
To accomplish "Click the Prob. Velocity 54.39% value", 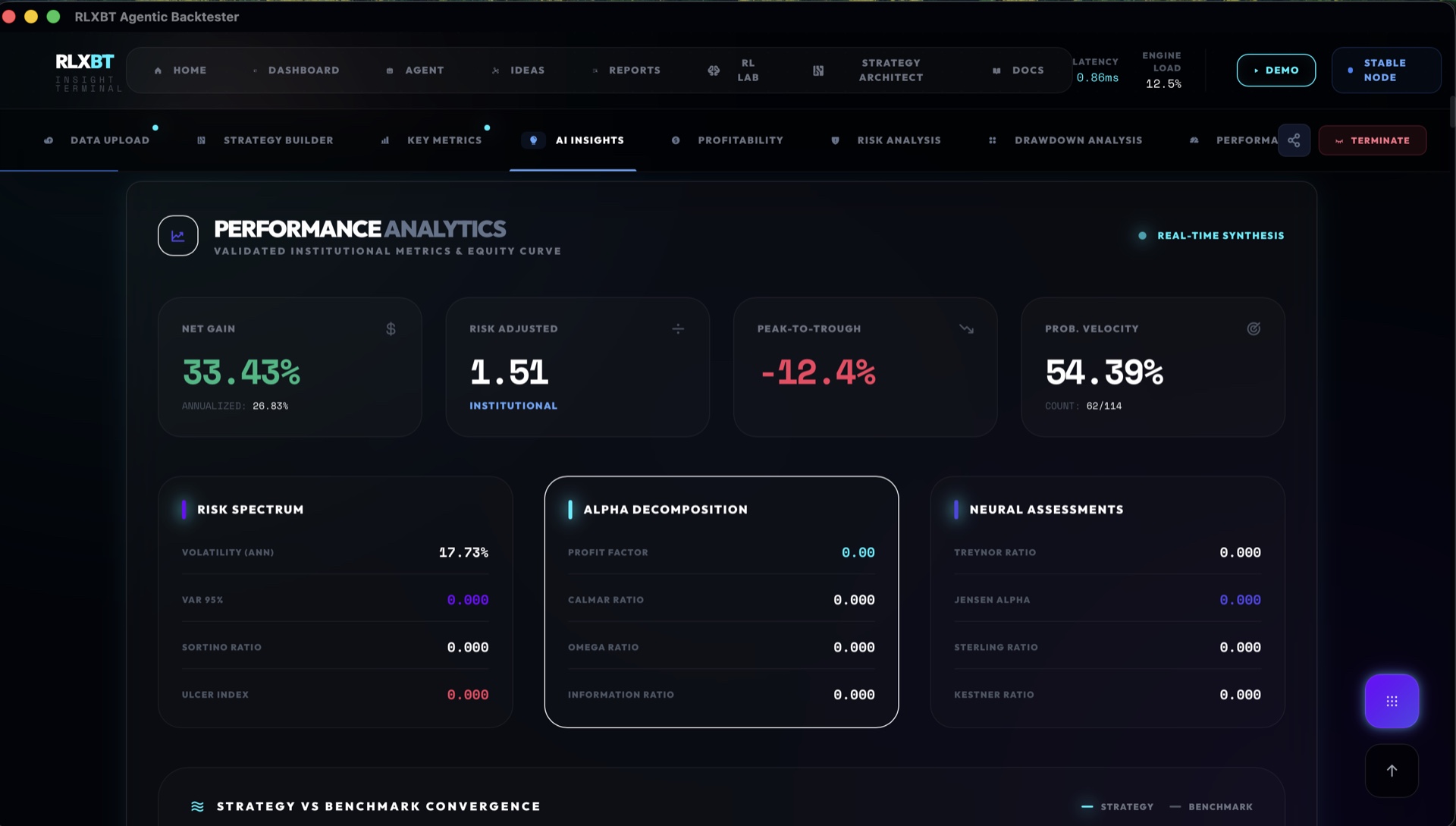I will [x=1104, y=372].
